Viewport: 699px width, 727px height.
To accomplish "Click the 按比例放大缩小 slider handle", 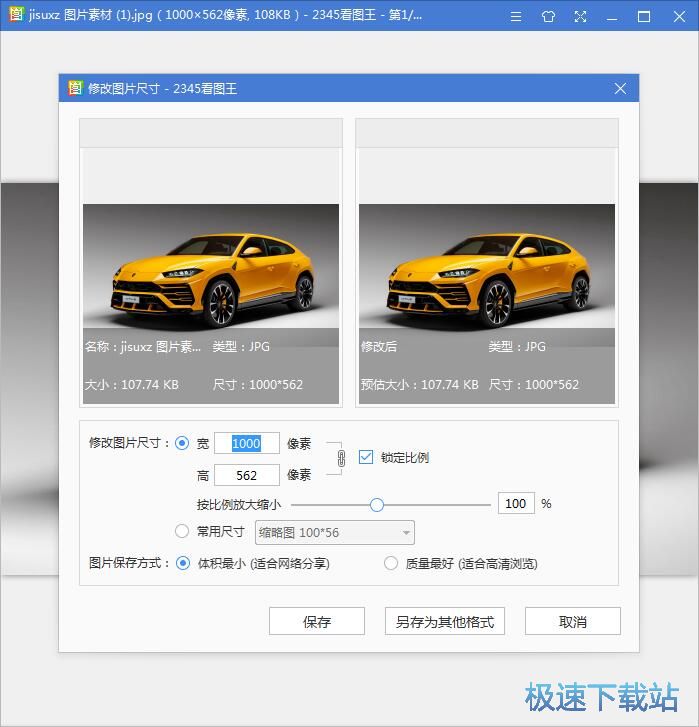I will pos(377,504).
